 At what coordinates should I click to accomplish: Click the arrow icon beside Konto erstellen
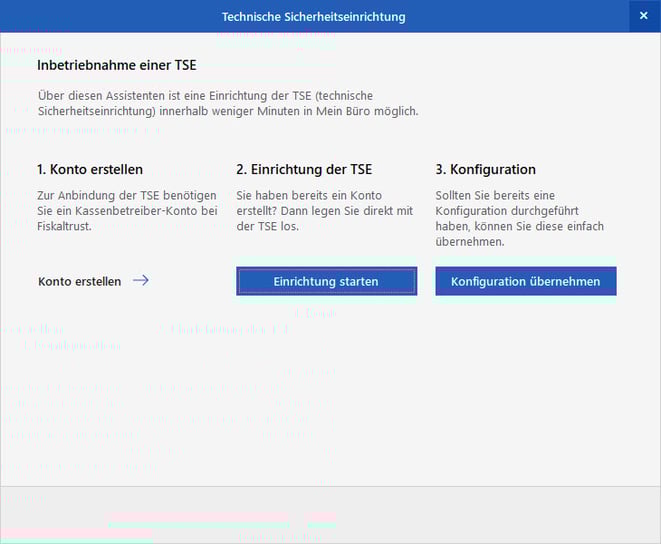coord(141,281)
